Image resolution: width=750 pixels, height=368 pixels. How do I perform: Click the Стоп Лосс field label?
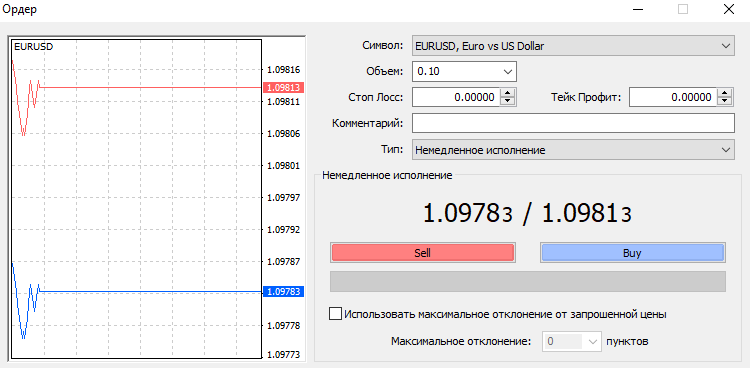click(x=376, y=97)
